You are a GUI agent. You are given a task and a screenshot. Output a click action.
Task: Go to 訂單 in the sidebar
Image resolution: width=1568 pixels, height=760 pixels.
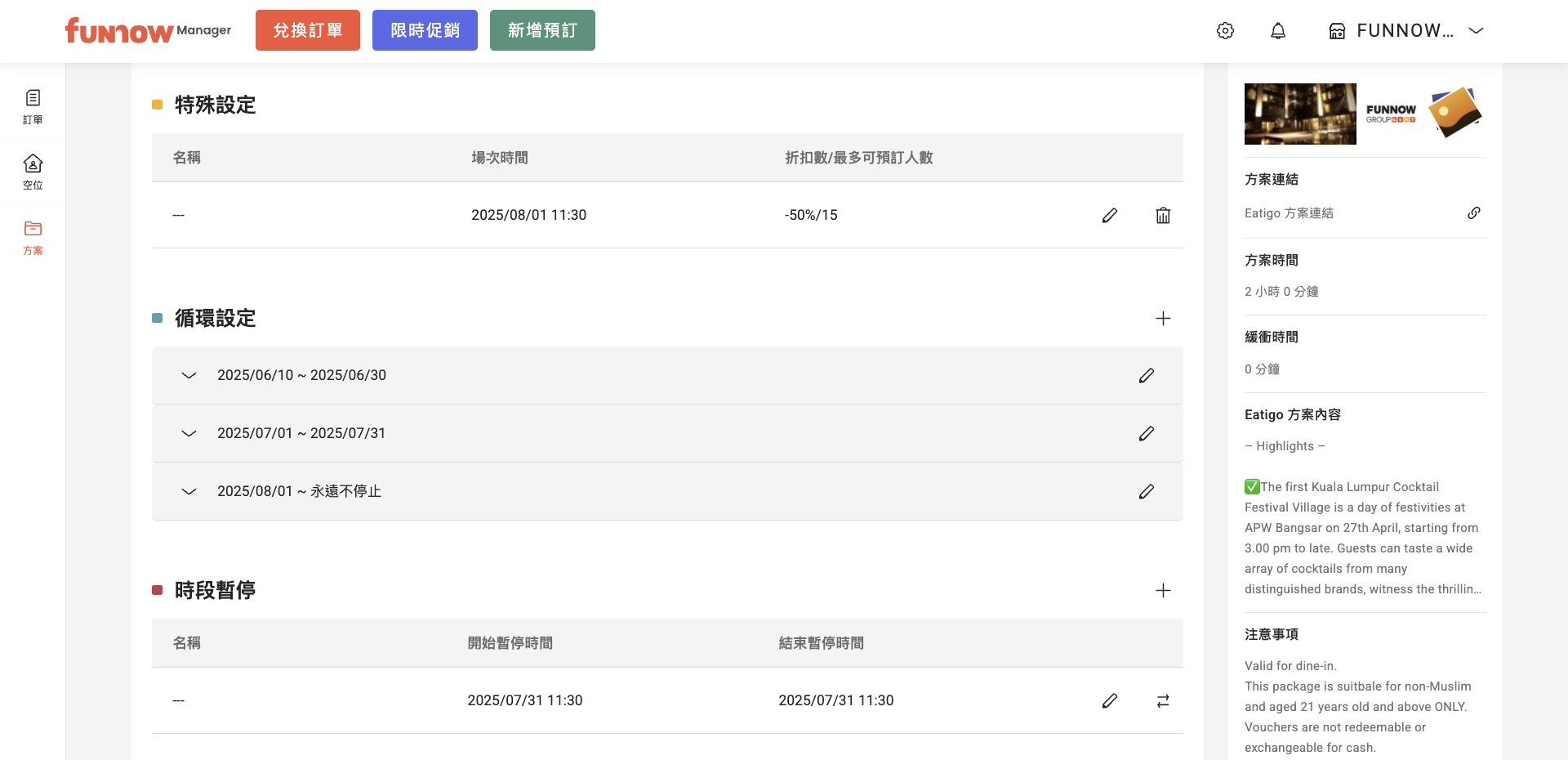tap(33, 107)
